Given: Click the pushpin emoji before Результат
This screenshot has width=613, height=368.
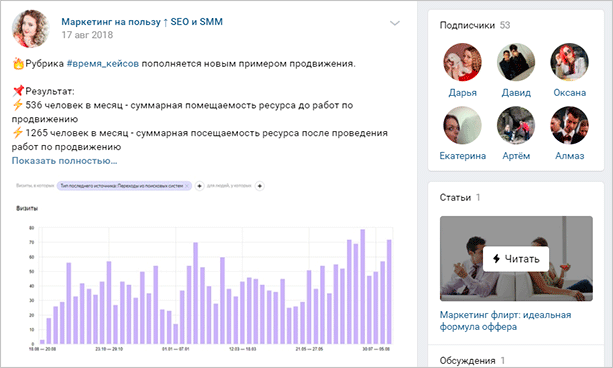Looking at the screenshot, I should click(x=18, y=92).
